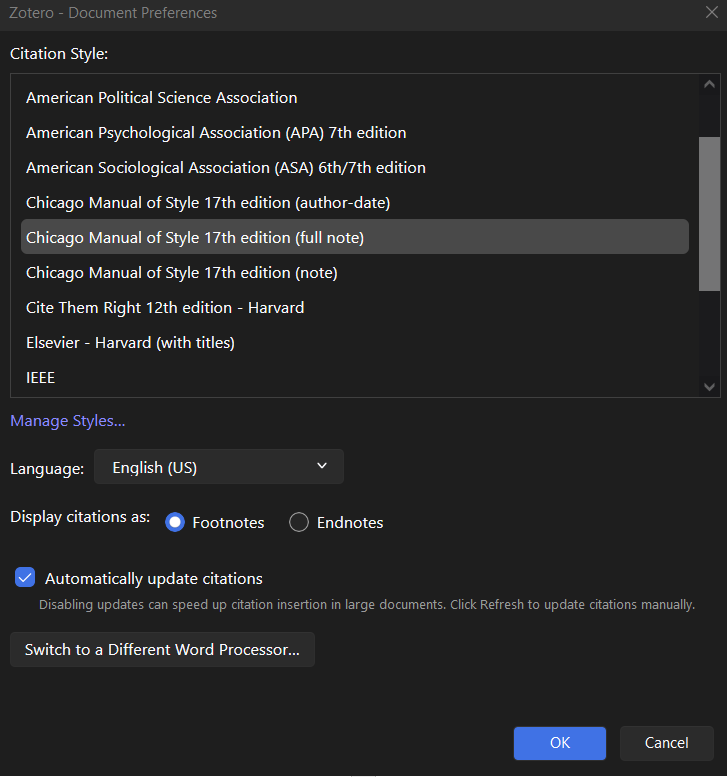This screenshot has height=777, width=727.
Task: Select Chicago Manual of Style 17th edition (note)
Action: (354, 273)
